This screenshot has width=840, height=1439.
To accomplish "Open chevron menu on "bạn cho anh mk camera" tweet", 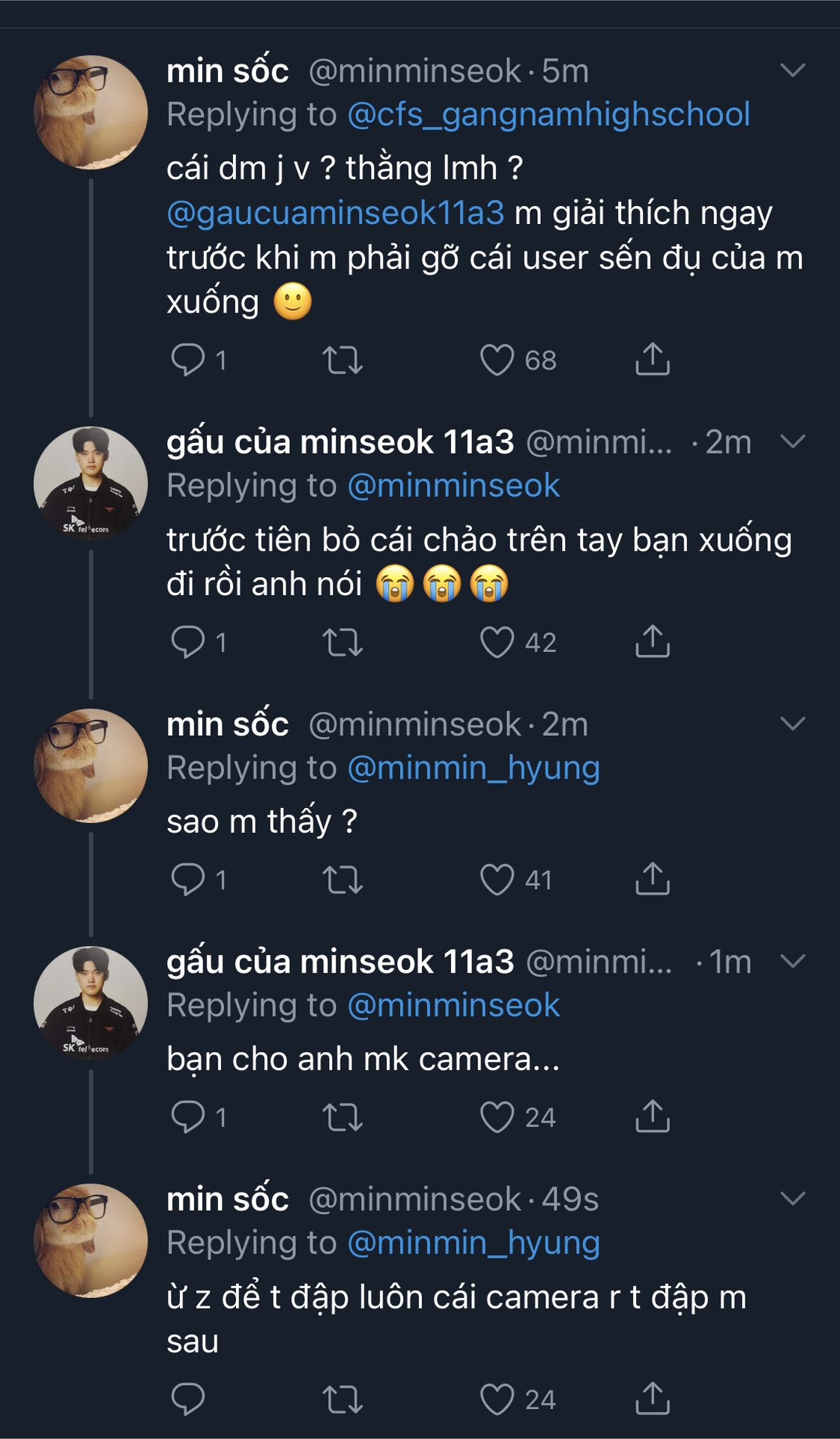I will (792, 961).
